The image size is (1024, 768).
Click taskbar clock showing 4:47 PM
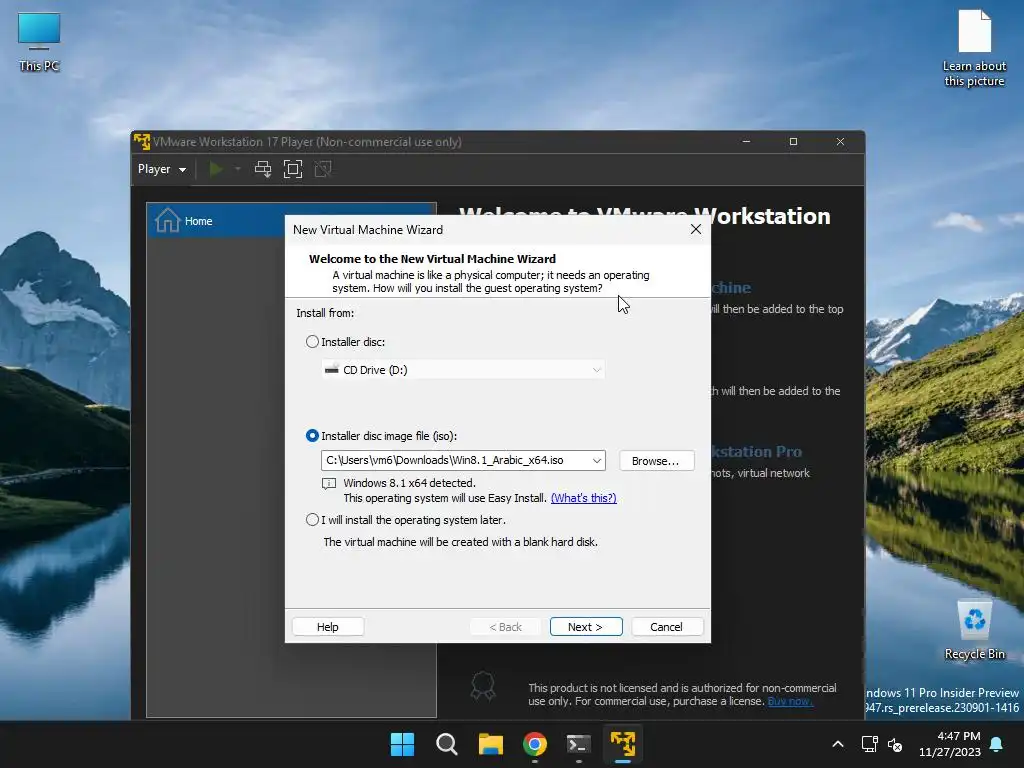pos(950,744)
